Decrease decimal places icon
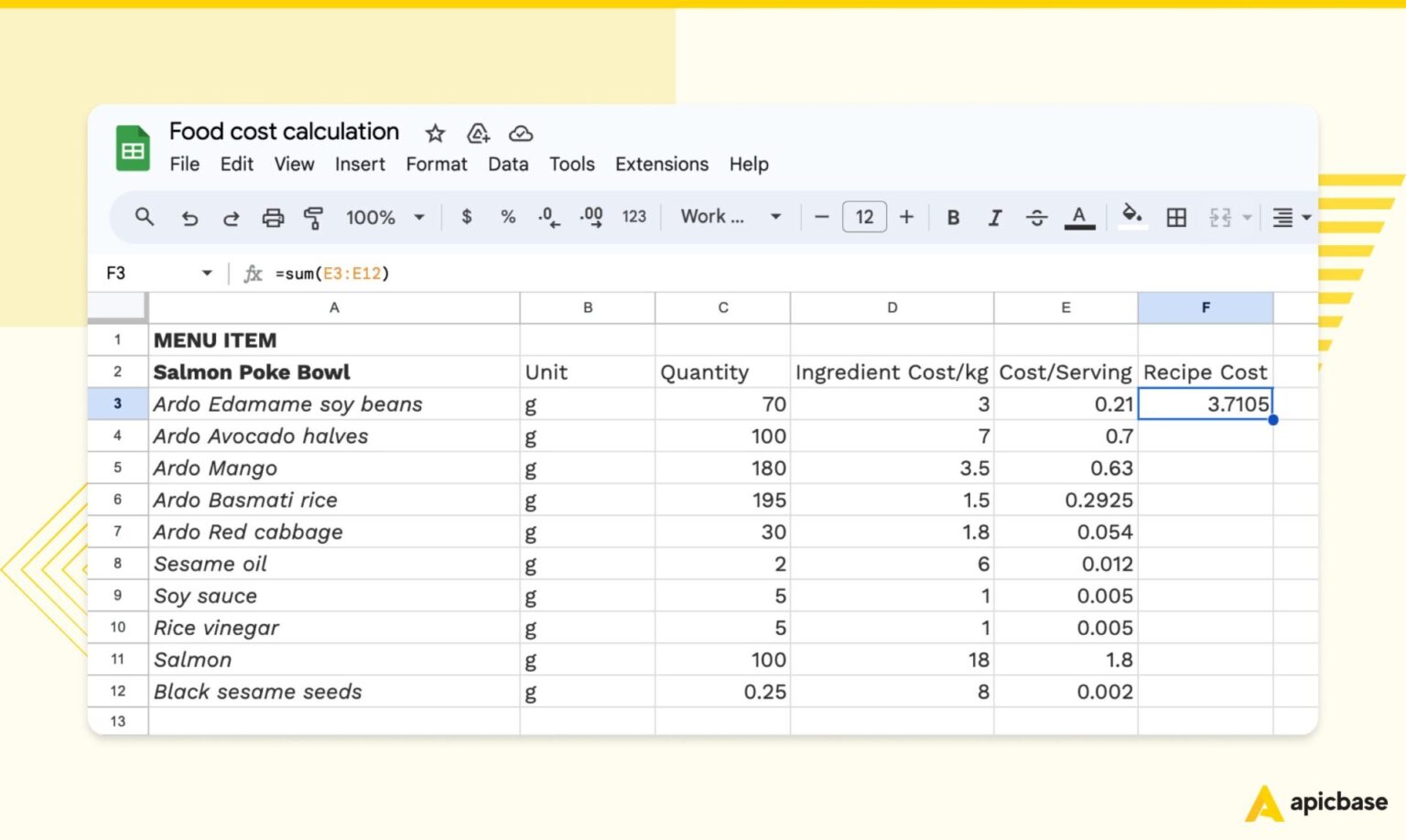Image resolution: width=1406 pixels, height=840 pixels. tap(547, 217)
